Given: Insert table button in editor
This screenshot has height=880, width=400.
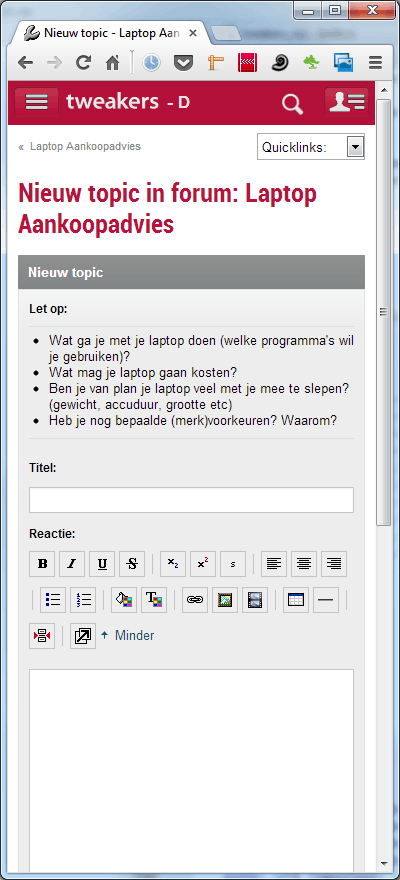Looking at the screenshot, I should tap(296, 600).
